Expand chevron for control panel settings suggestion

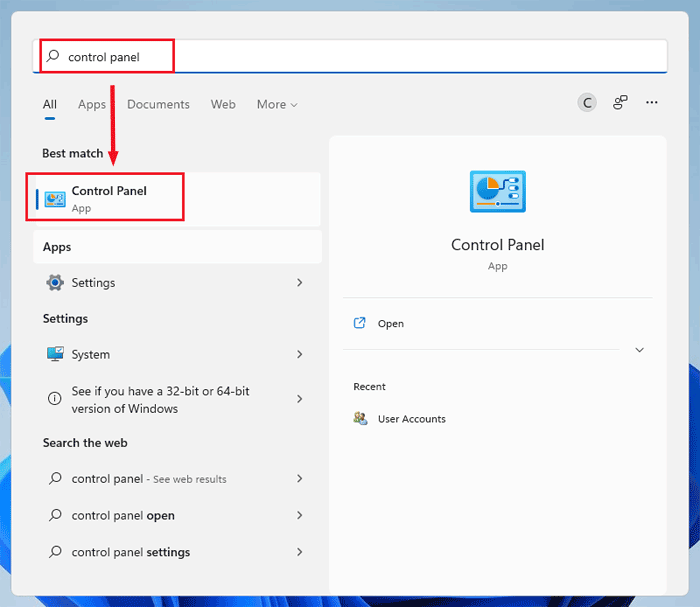pyautogui.click(x=300, y=552)
